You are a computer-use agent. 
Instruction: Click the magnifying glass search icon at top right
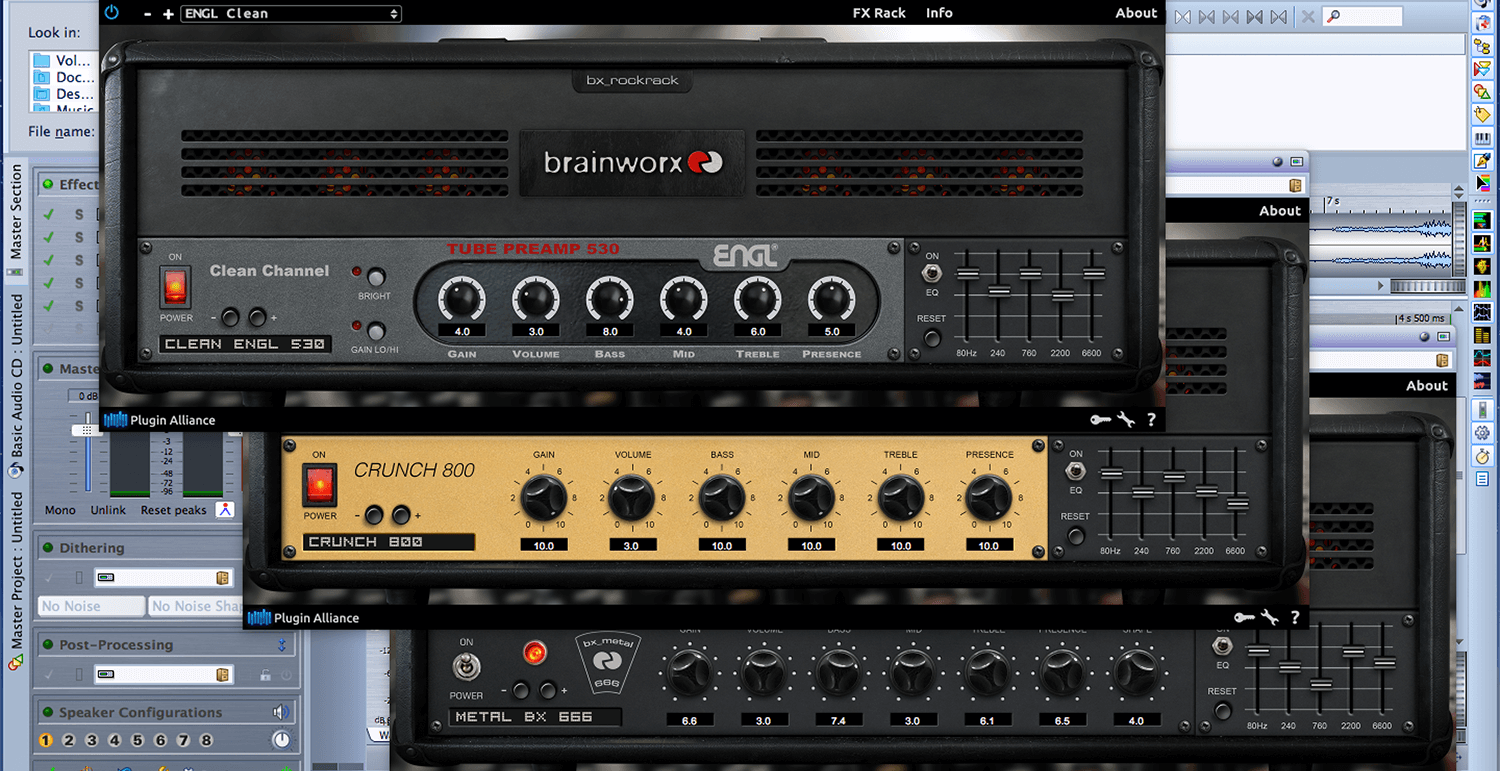(x=1336, y=16)
